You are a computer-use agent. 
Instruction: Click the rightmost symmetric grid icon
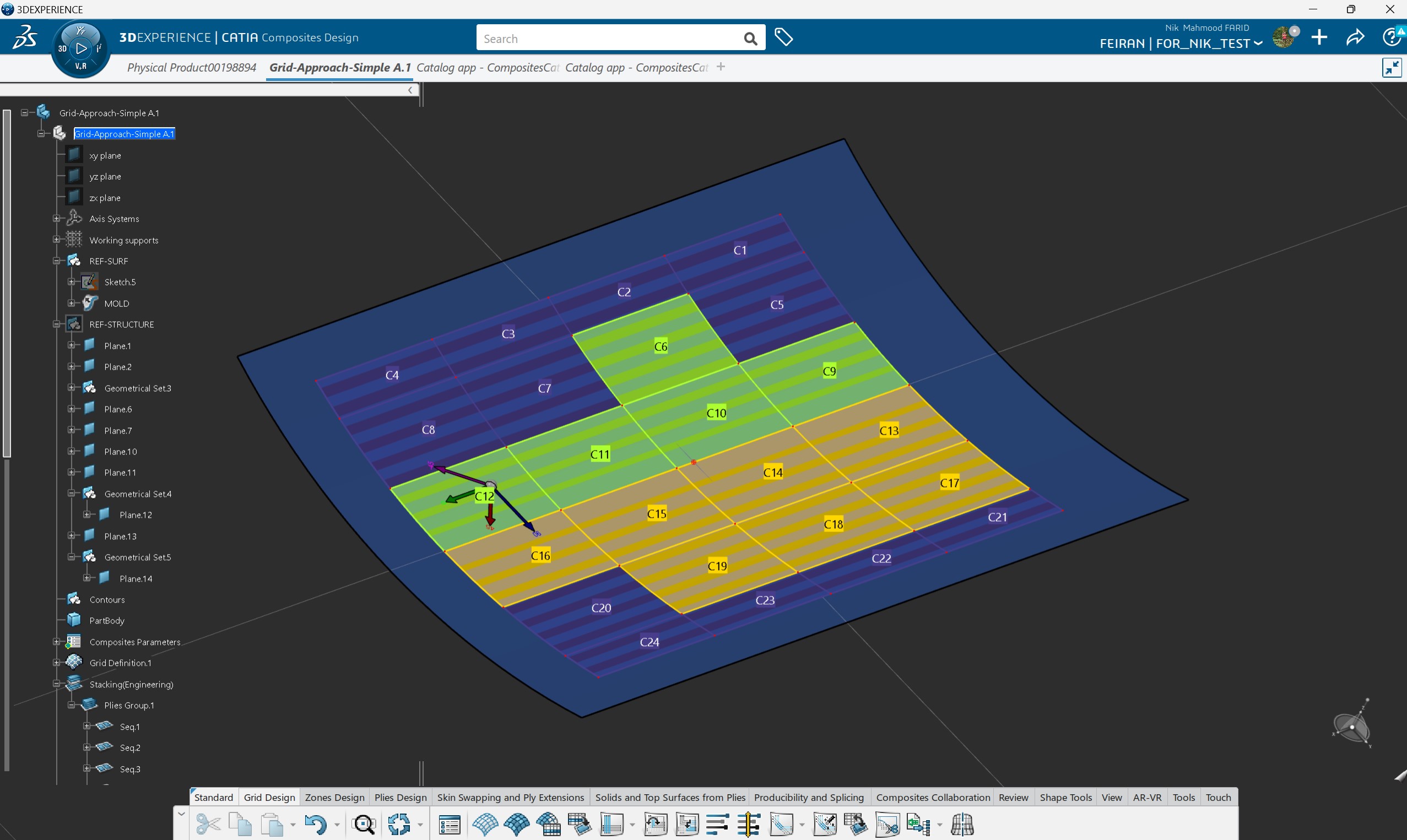[962, 824]
